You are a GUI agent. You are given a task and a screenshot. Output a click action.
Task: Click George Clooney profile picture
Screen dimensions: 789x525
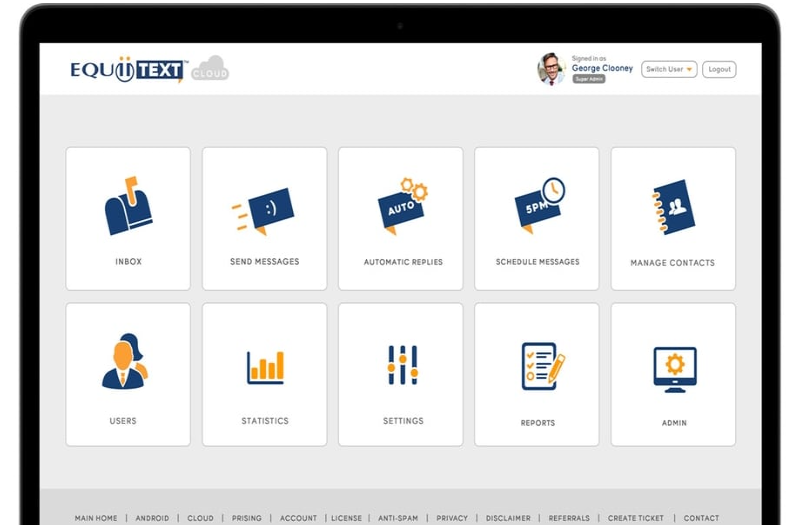click(551, 69)
